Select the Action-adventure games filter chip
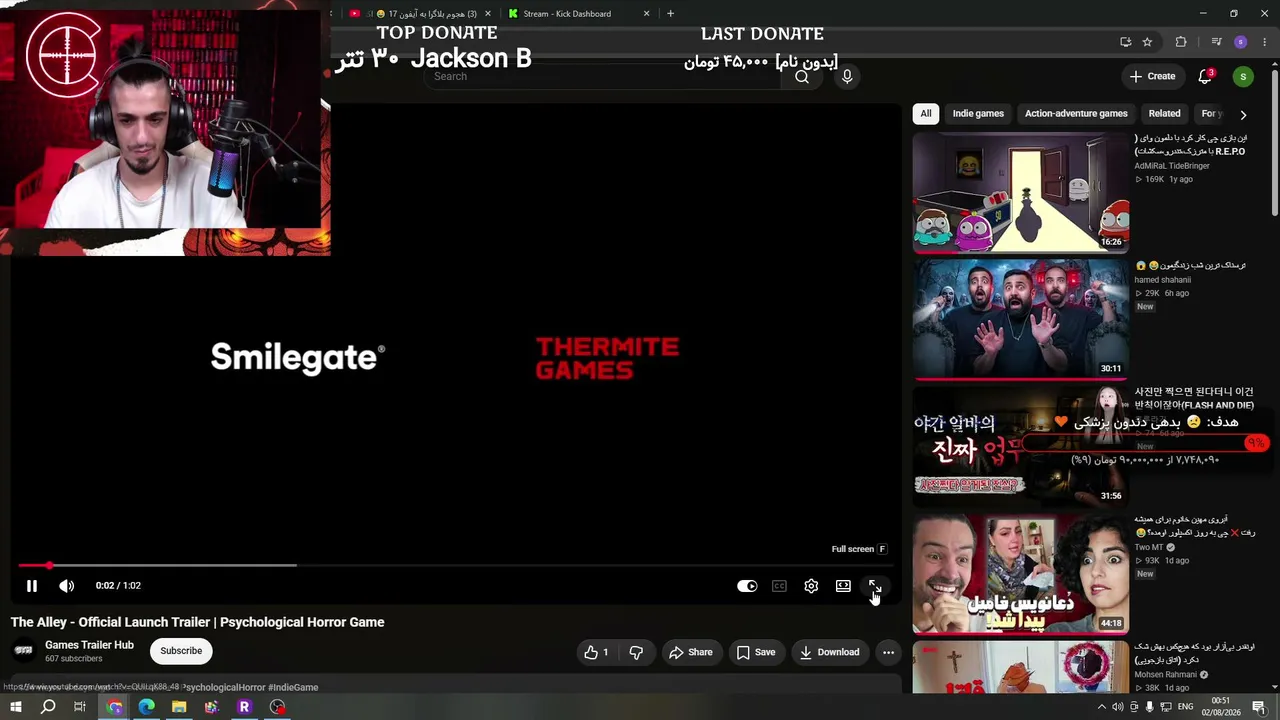This screenshot has height=720, width=1280. (1076, 114)
